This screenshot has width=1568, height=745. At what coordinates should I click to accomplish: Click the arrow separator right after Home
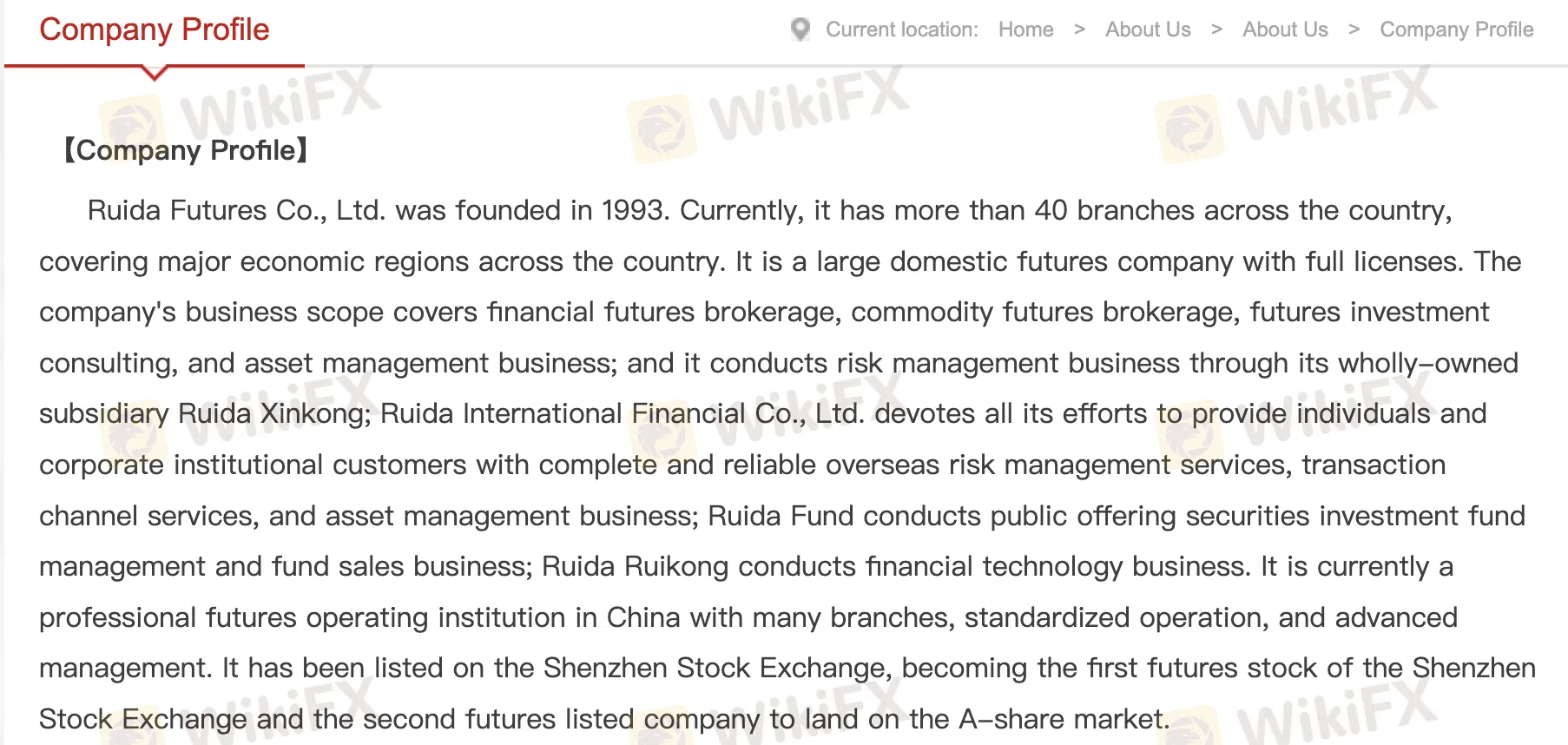1079,30
